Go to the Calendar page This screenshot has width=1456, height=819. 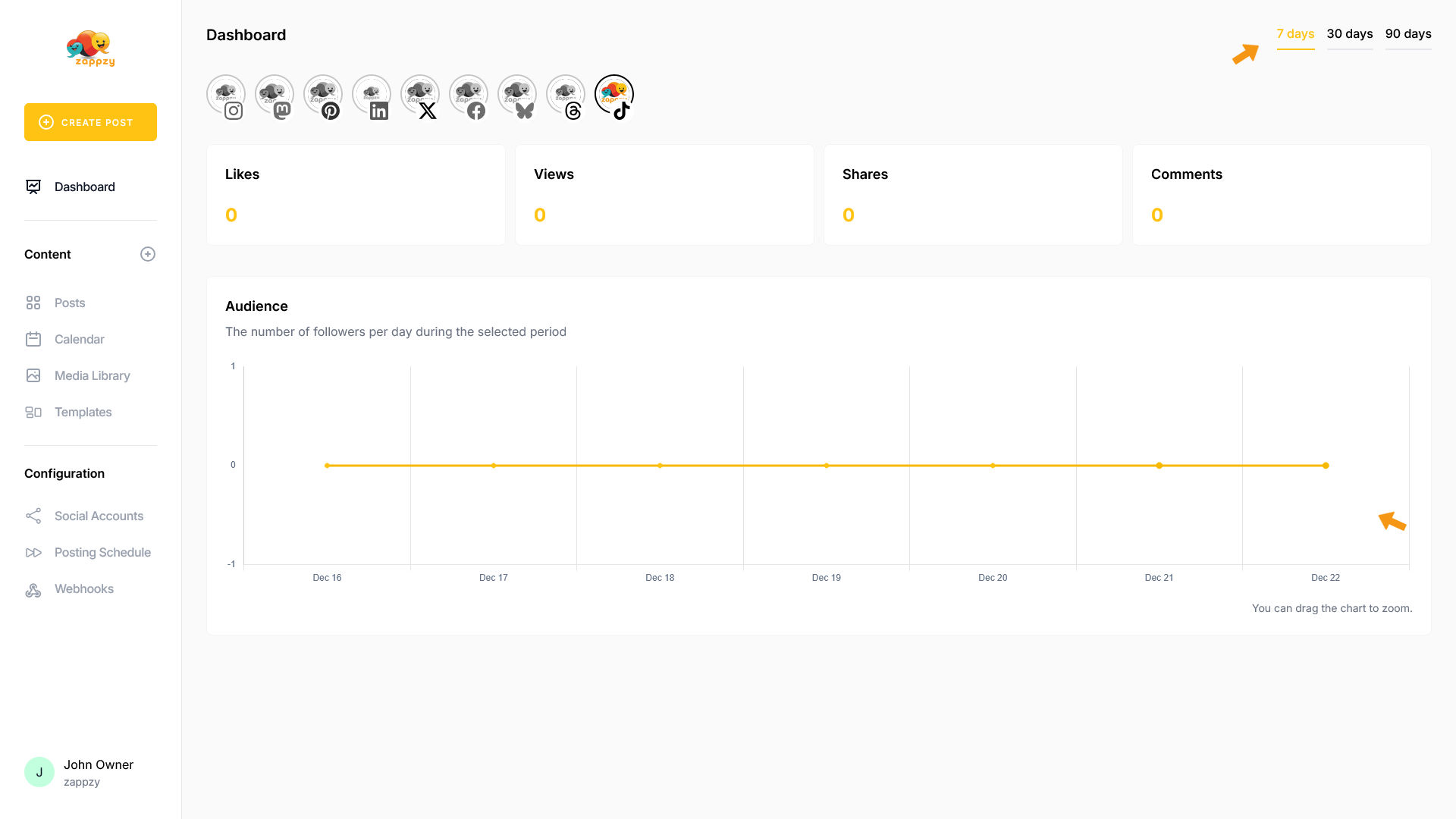[x=79, y=339]
